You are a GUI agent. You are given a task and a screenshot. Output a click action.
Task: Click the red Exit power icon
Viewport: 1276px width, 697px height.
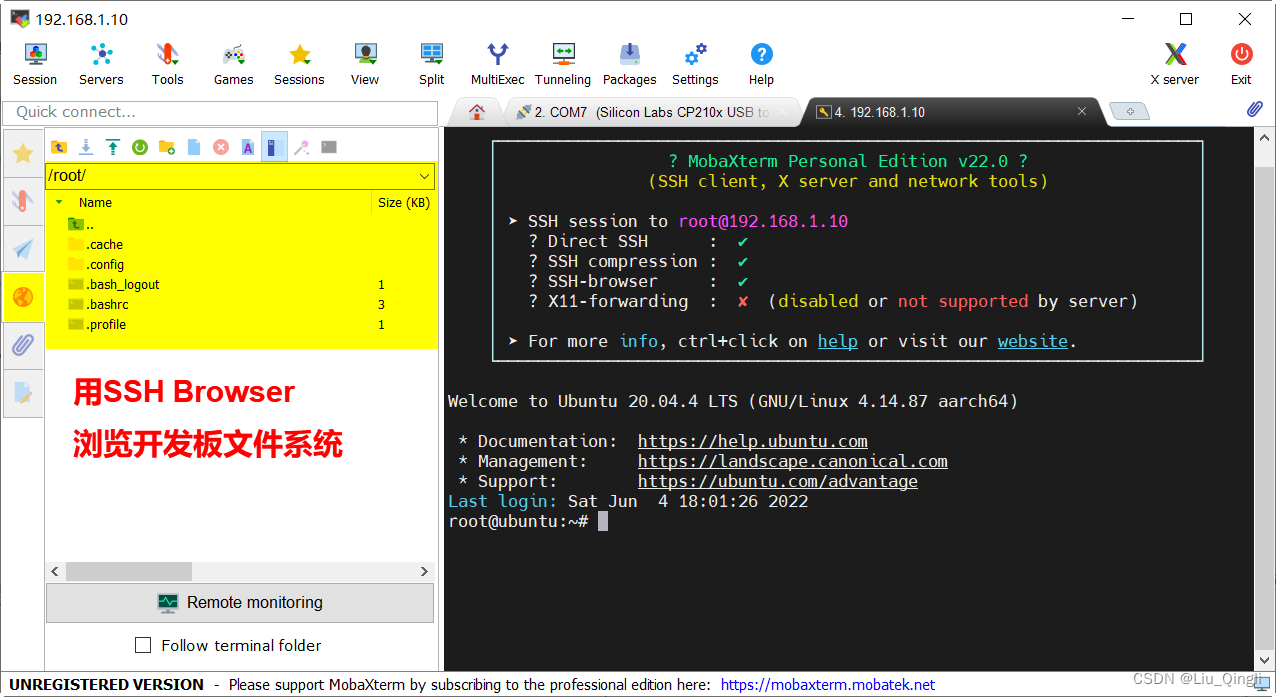pos(1241,64)
